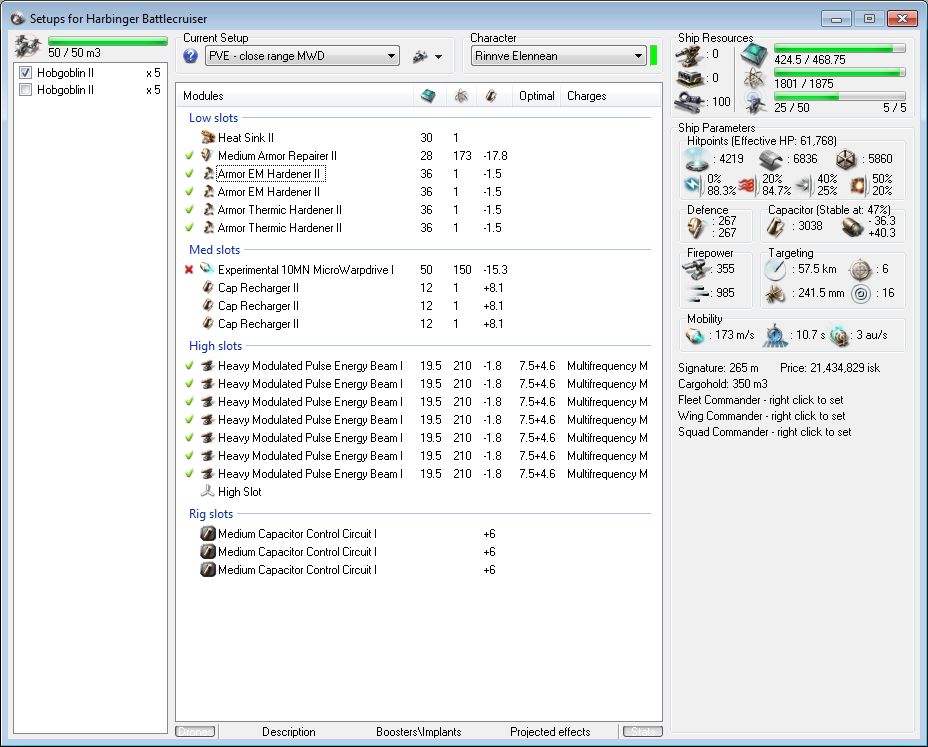Screen dimensions: 928x747
Task: Check the first Hobgoblin II drone checkbox
Action: point(25,73)
